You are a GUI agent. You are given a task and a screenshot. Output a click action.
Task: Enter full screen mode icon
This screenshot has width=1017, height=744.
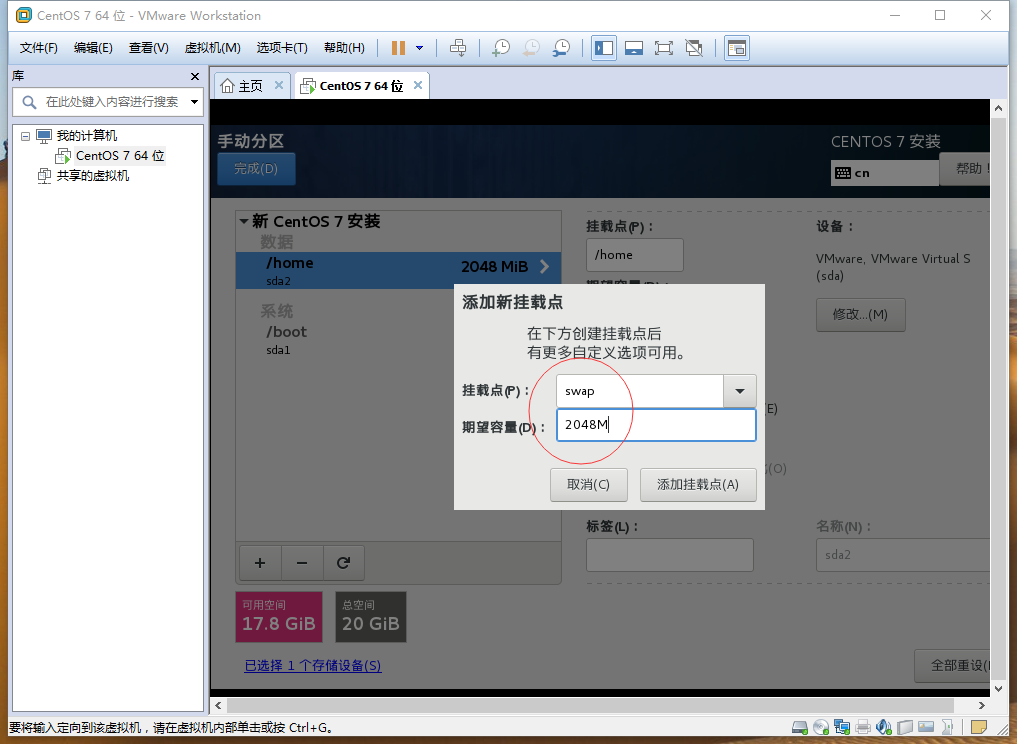point(664,48)
